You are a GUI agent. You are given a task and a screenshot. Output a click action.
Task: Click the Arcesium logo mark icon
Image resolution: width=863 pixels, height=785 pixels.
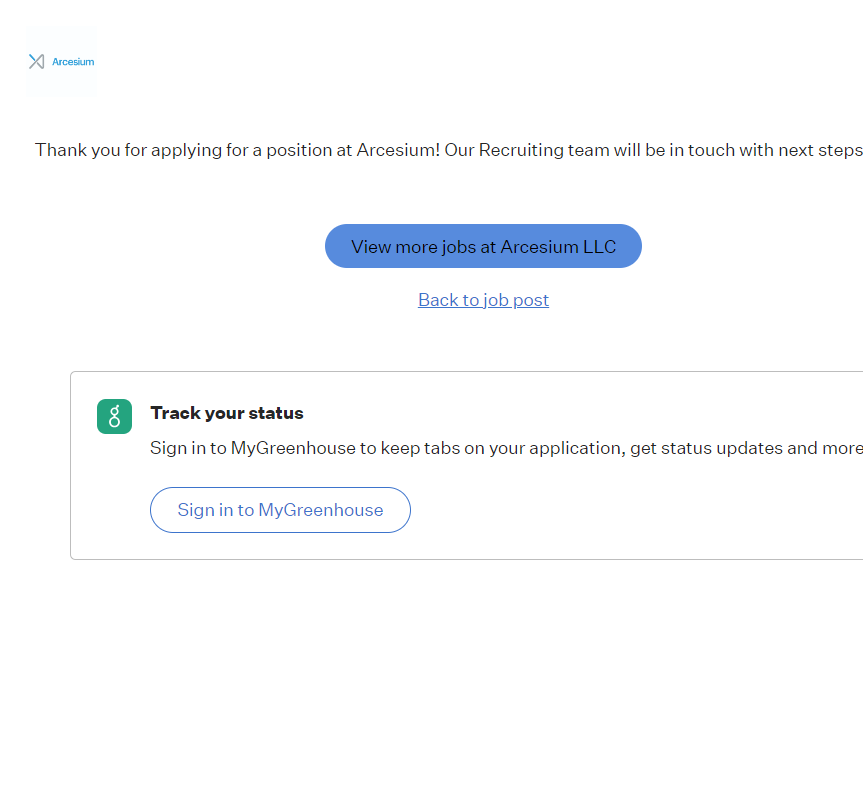[37, 62]
